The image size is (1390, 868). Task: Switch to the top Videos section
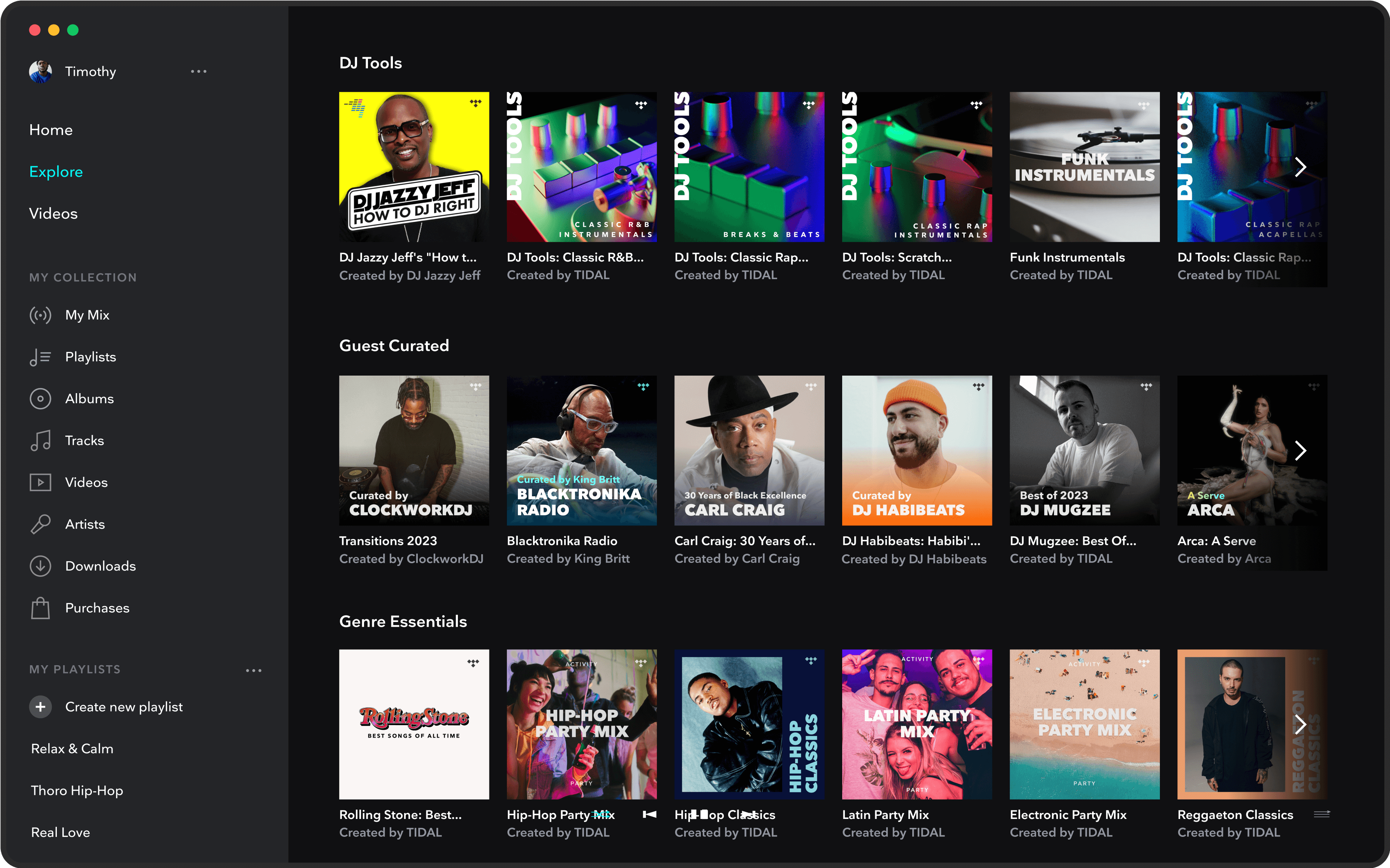tap(53, 214)
